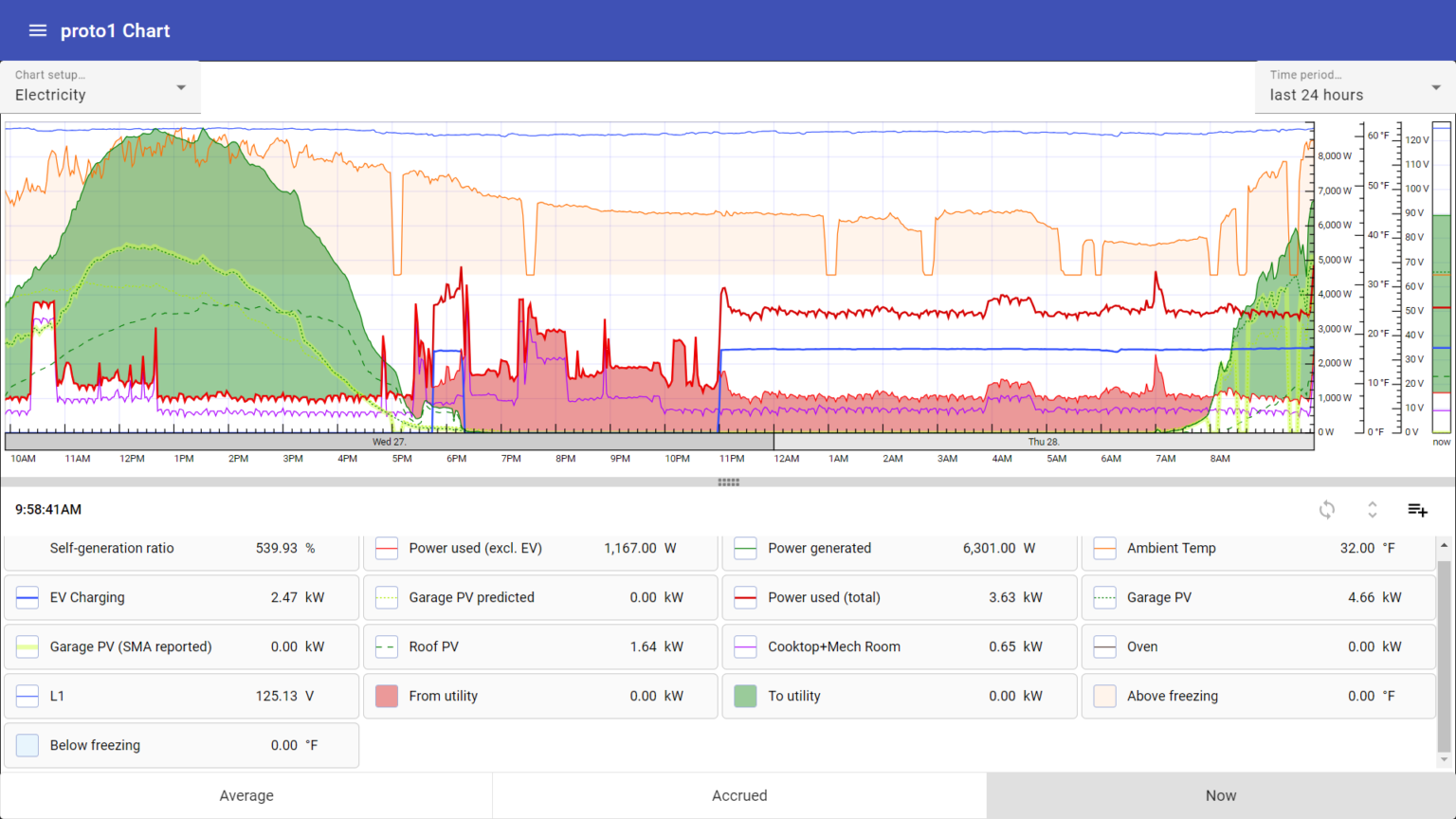The width and height of the screenshot is (1456, 819).
Task: Open the Time period dropdown
Action: [x=1355, y=87]
